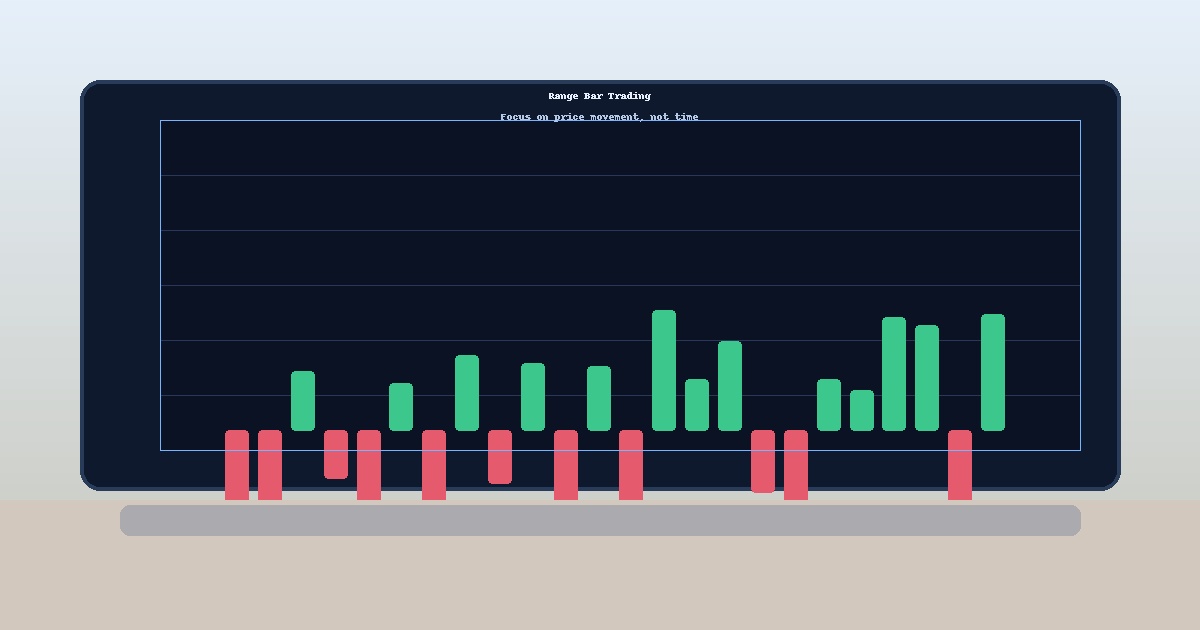Click the topmost horizontal gridline in chart

click(x=620, y=175)
